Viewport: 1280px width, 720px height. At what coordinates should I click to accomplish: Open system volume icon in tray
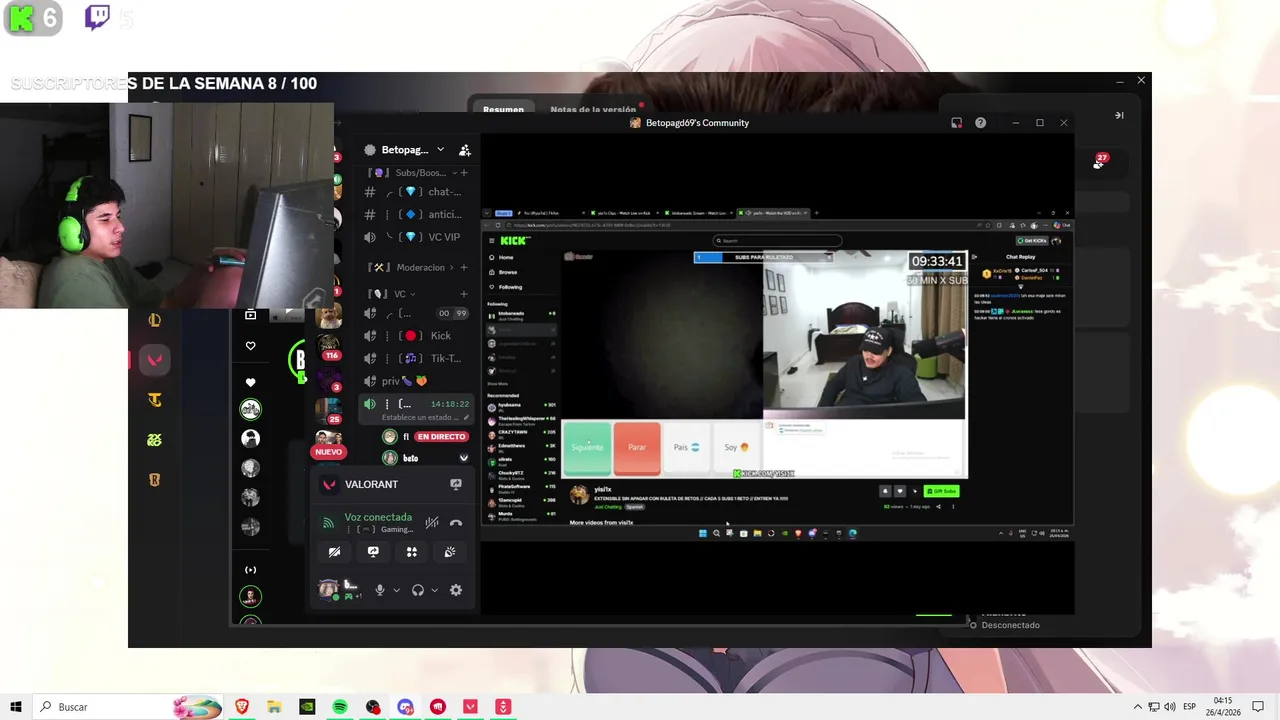(x=1169, y=707)
